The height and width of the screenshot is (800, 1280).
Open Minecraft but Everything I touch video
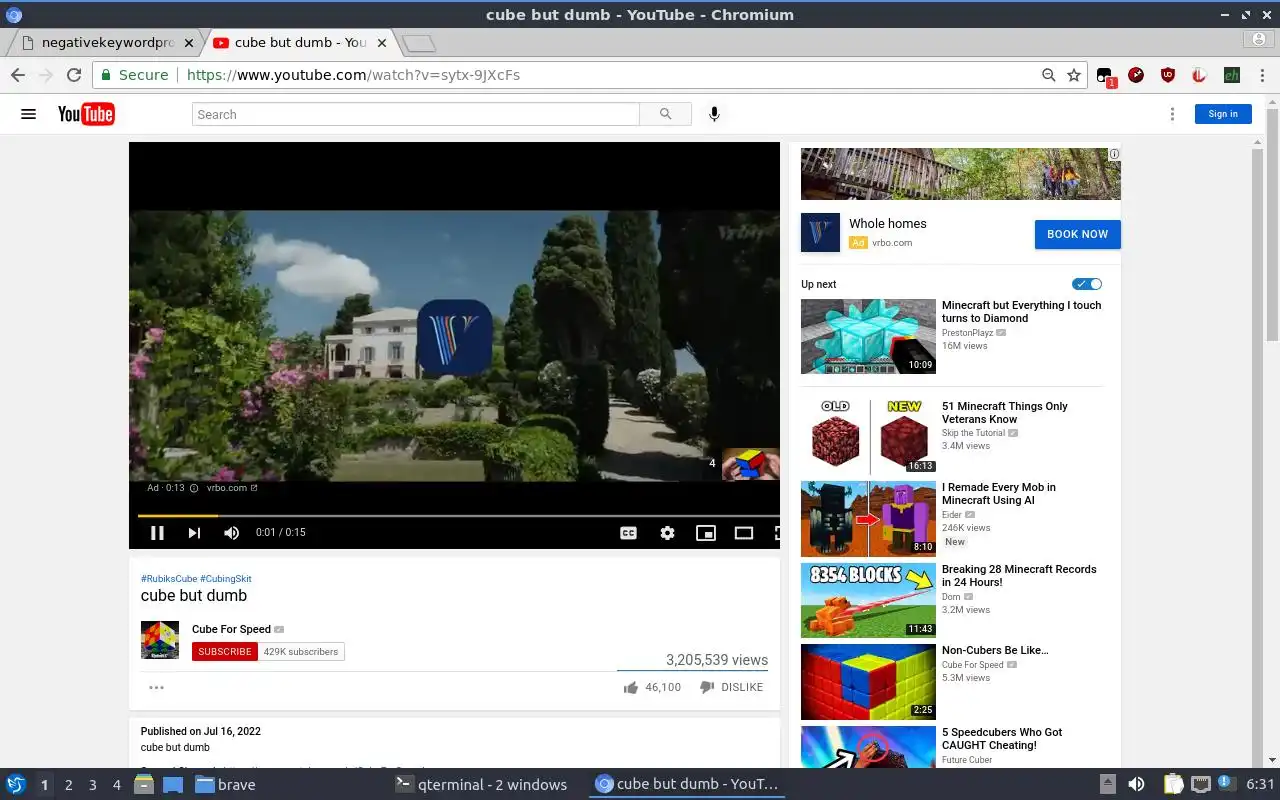1021,312
